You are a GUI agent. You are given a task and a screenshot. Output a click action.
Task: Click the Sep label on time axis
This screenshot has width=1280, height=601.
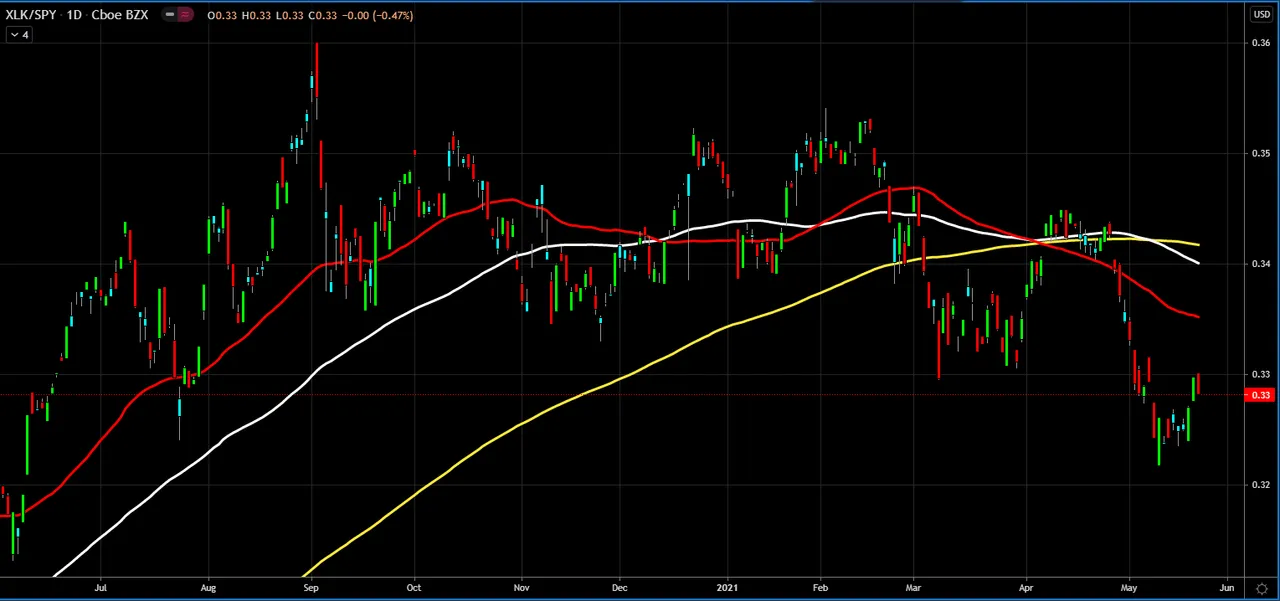coord(310,588)
